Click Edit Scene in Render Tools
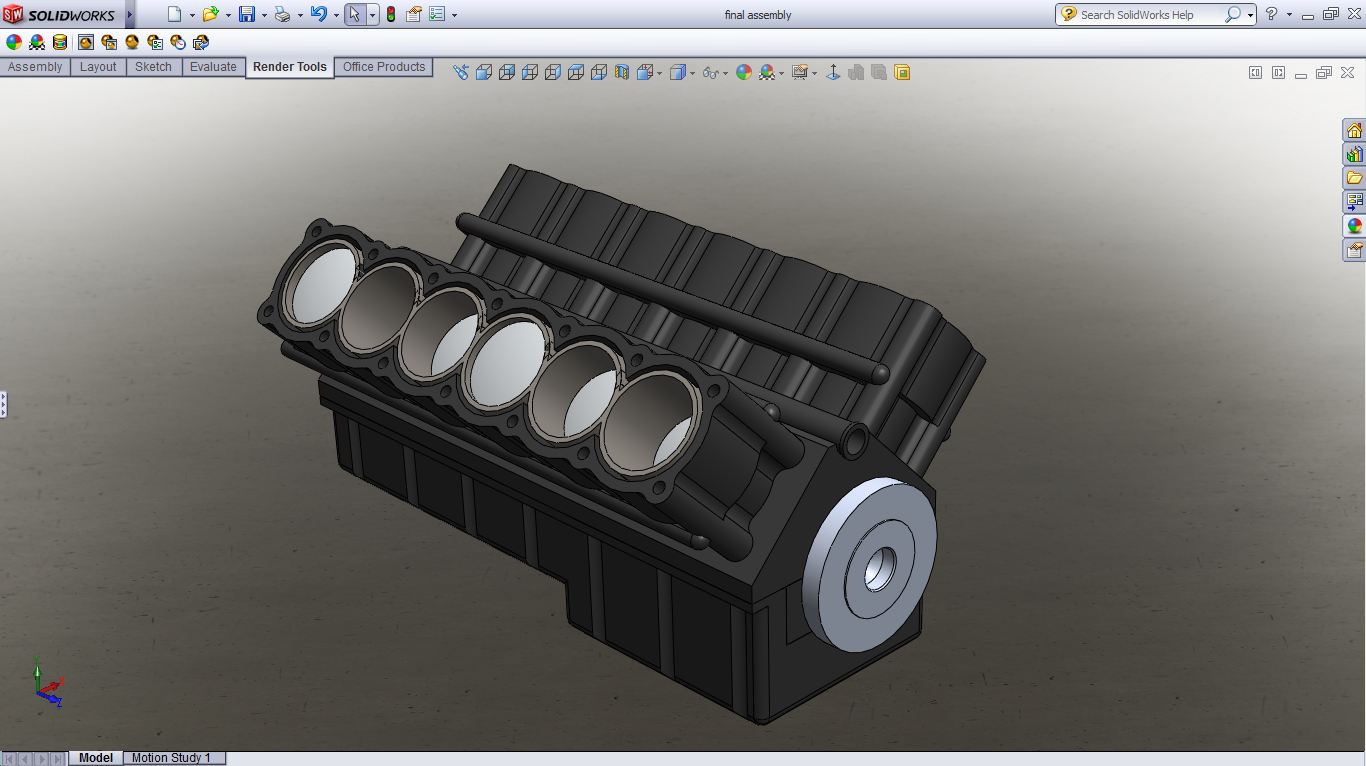This screenshot has width=1366, height=766. [x=37, y=42]
